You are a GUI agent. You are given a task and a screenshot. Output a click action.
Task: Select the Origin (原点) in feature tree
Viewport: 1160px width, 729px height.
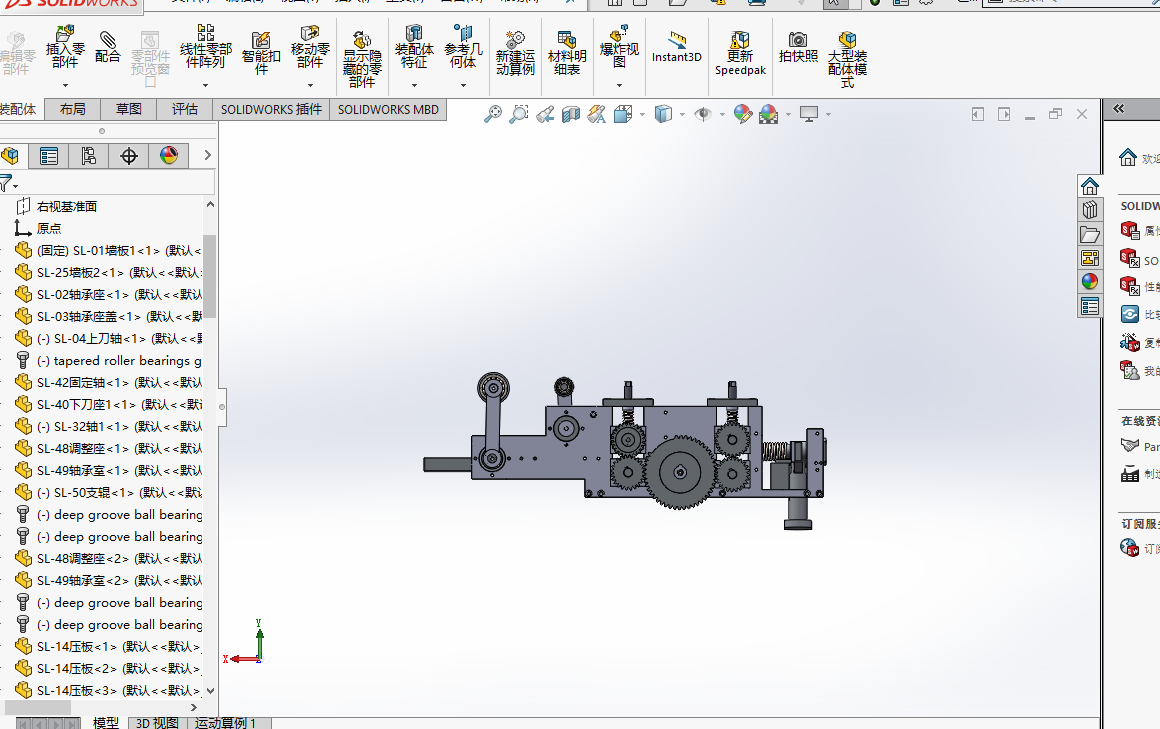(49, 229)
